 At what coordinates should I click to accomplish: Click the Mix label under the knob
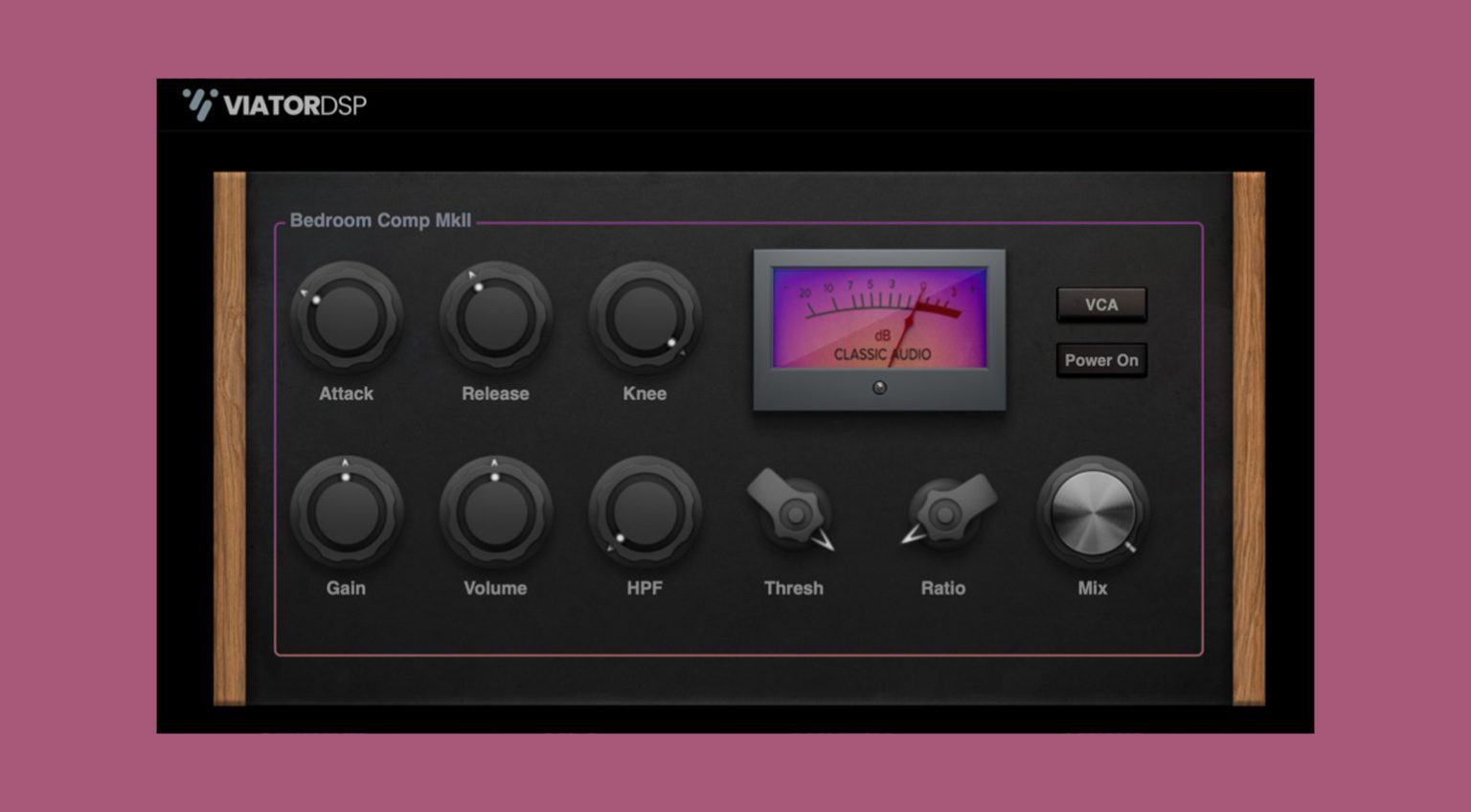click(x=1094, y=588)
